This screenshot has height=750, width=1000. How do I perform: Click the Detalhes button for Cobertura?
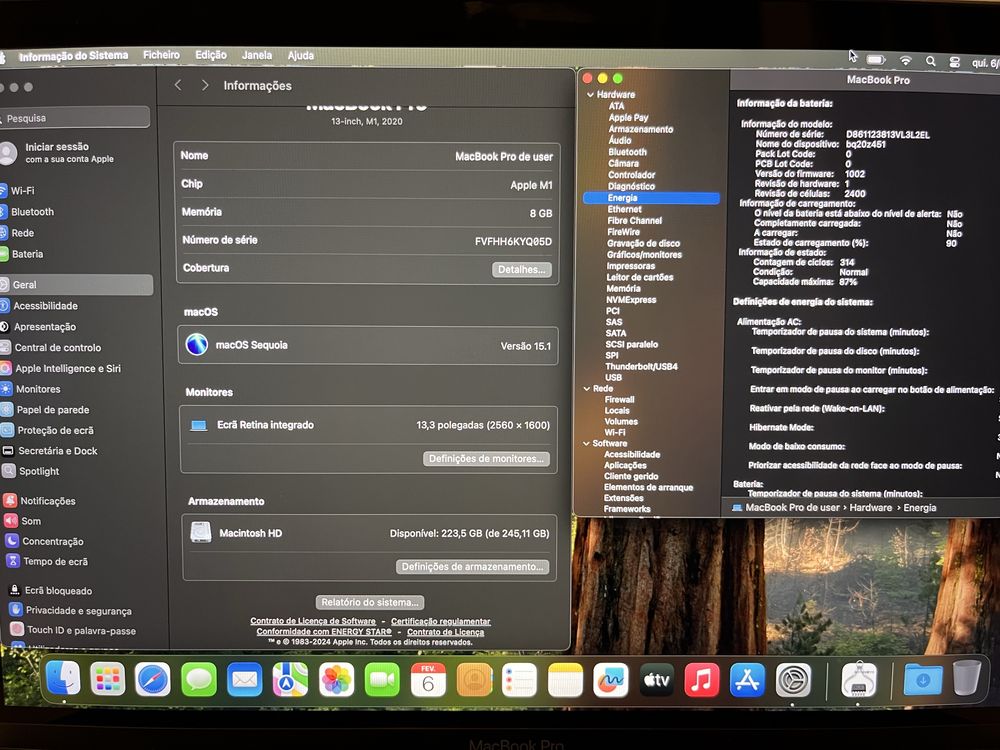coord(522,270)
